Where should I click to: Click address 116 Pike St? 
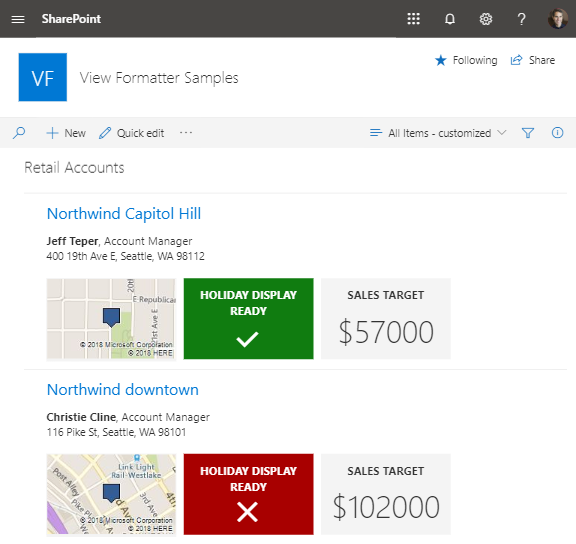click(116, 432)
